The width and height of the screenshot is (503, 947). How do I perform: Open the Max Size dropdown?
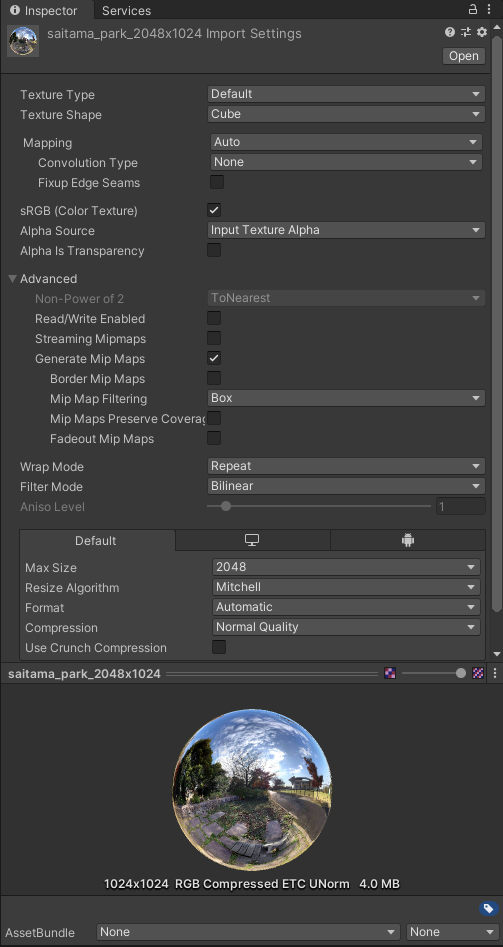tap(346, 567)
